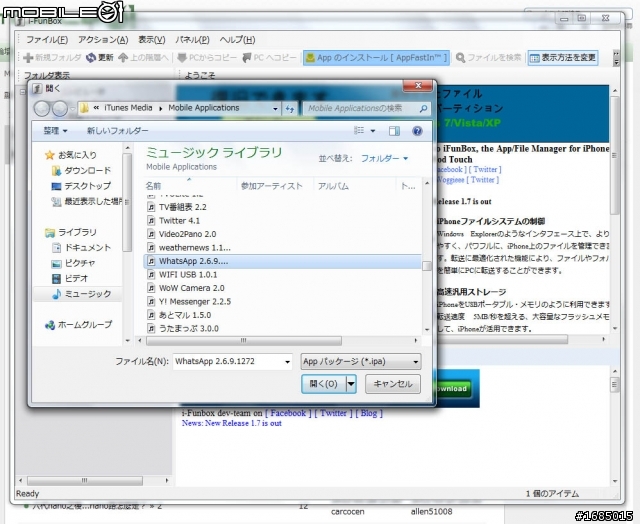
Task: Select ダウンロード in the navigation pane
Action: [x=81, y=171]
